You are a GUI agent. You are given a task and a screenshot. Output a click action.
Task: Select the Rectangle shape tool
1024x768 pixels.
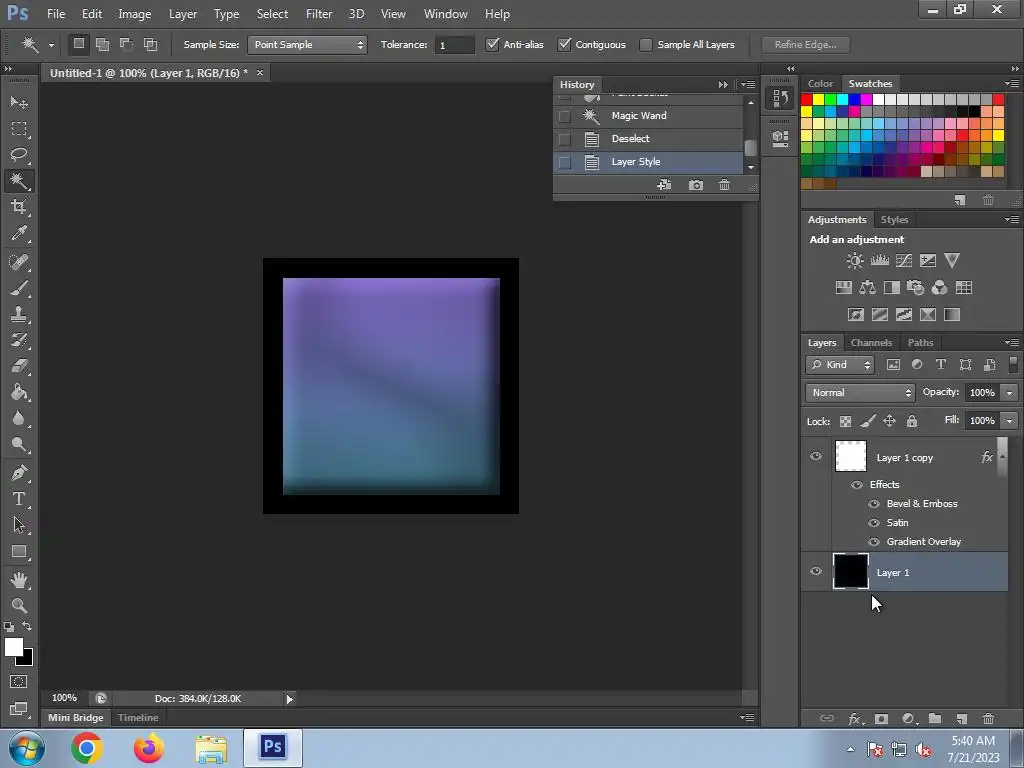tap(19, 552)
